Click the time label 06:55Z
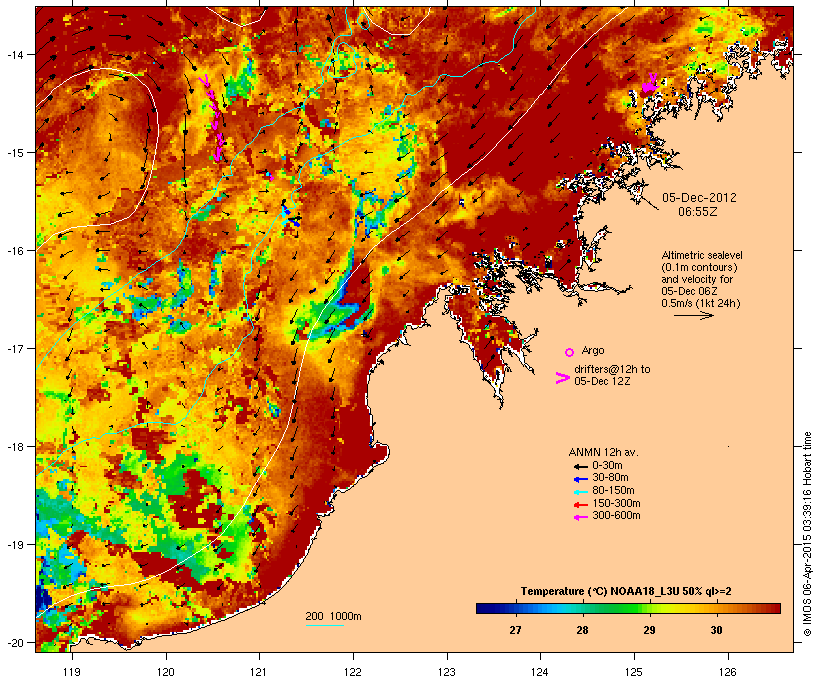 (x=698, y=212)
